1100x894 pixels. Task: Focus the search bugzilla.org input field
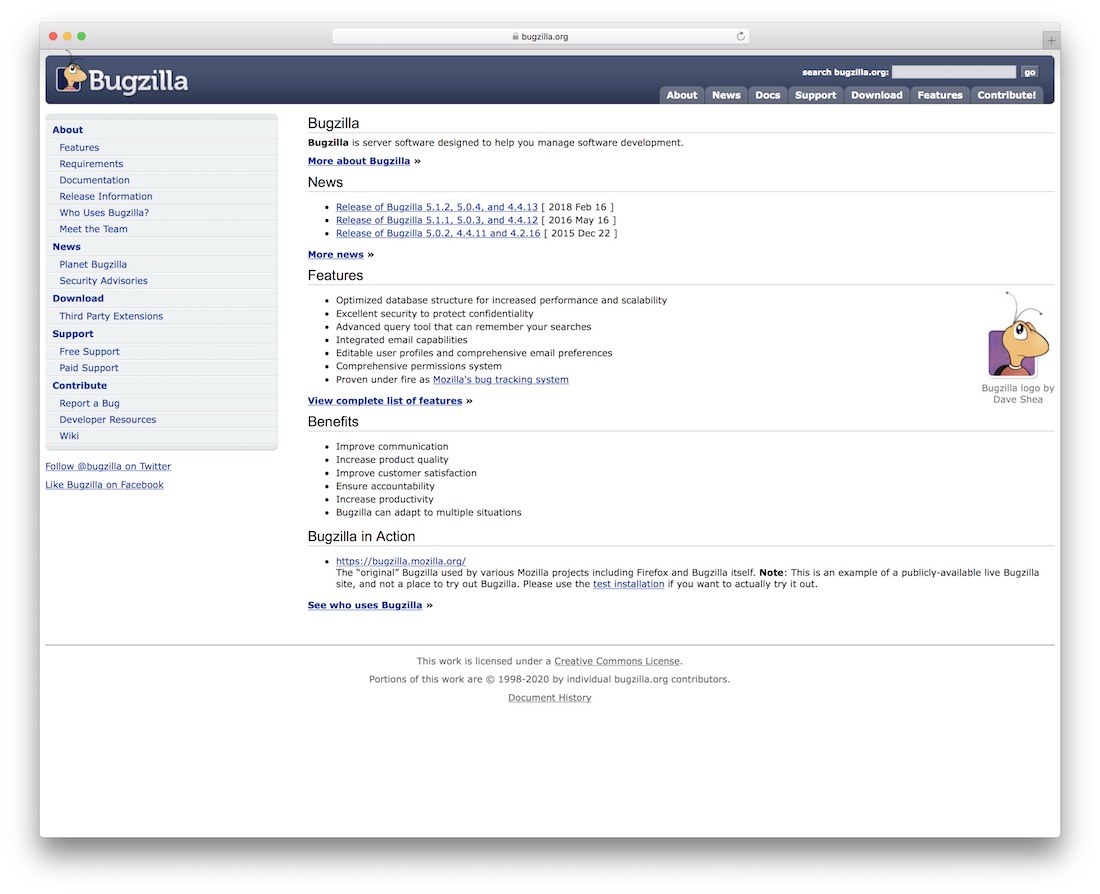[953, 72]
